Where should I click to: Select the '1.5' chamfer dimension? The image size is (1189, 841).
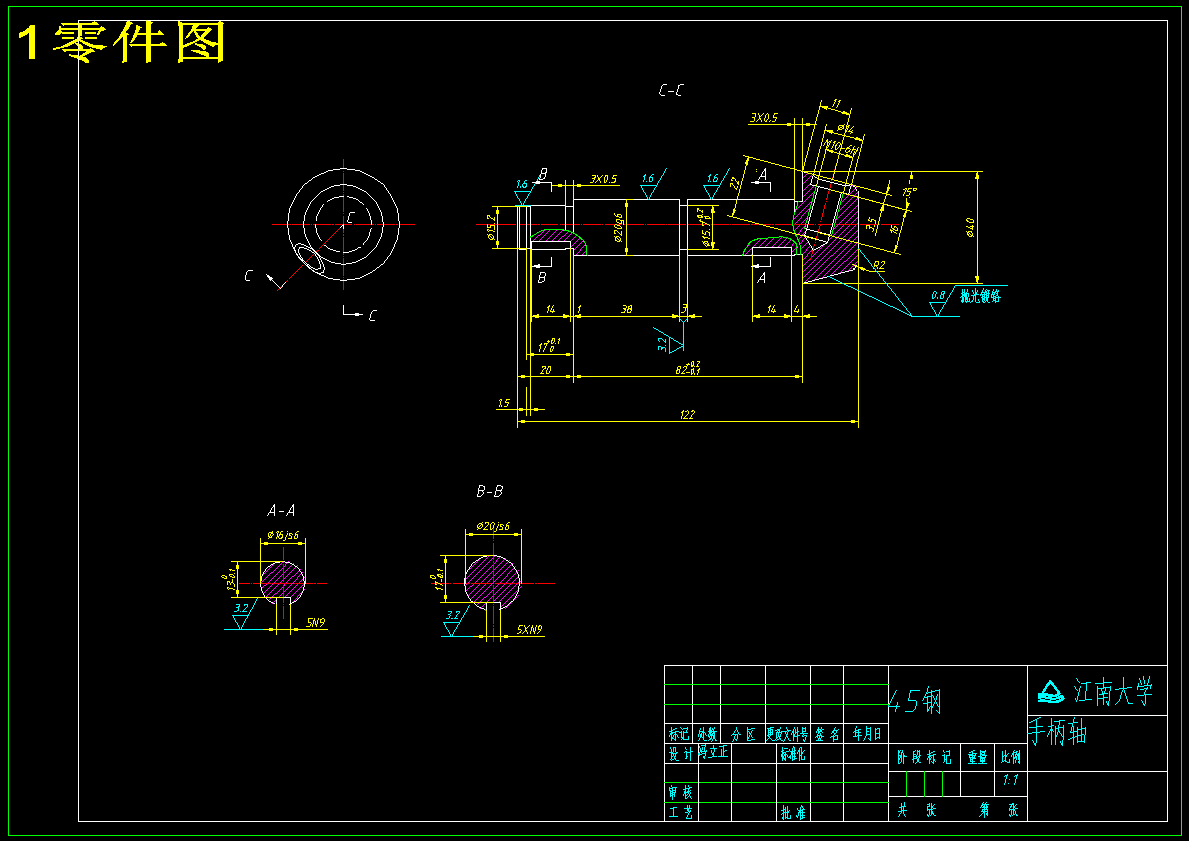[504, 403]
